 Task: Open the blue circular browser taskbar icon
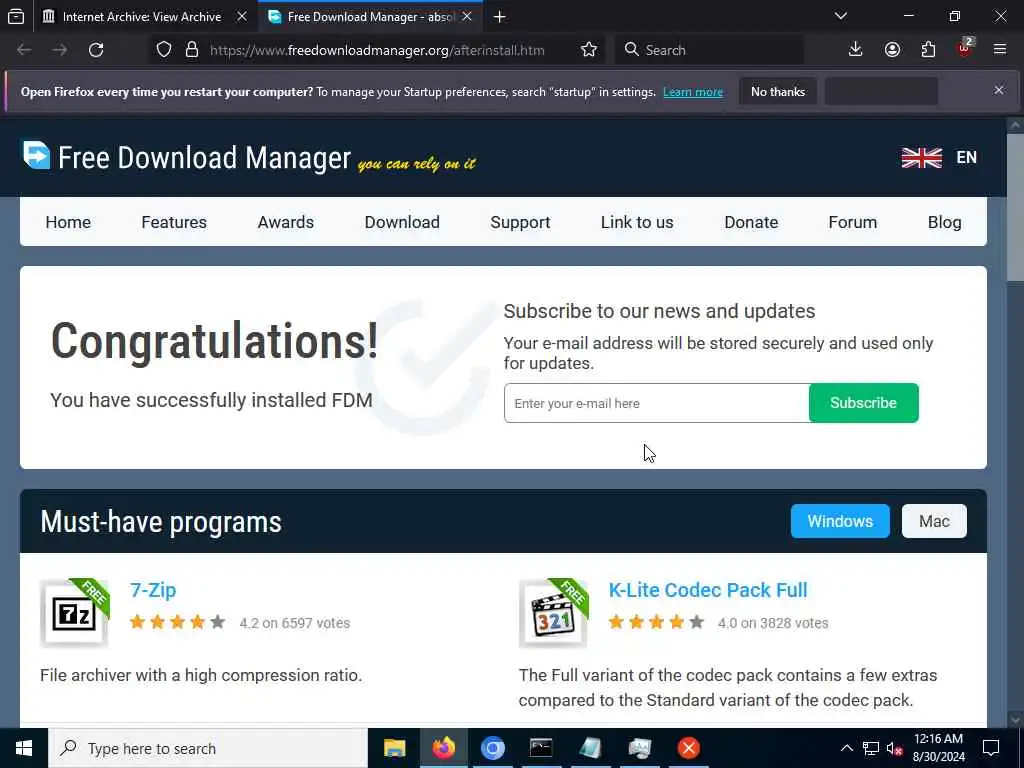pos(492,748)
